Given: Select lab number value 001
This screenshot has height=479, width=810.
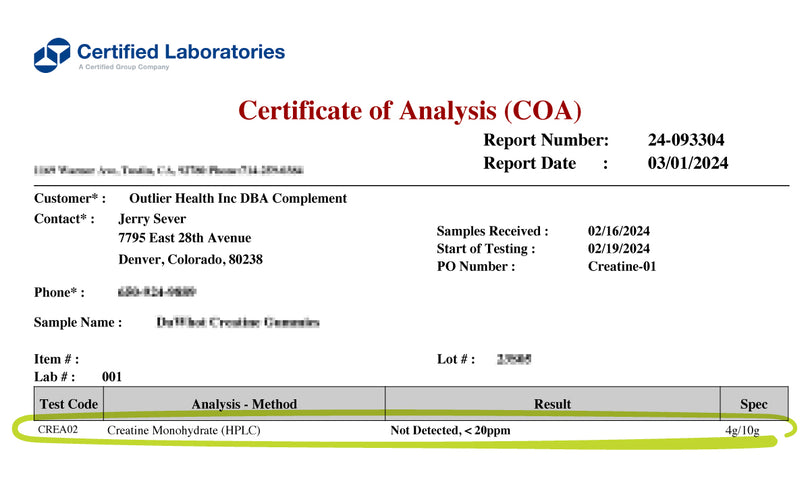Looking at the screenshot, I should tap(112, 377).
